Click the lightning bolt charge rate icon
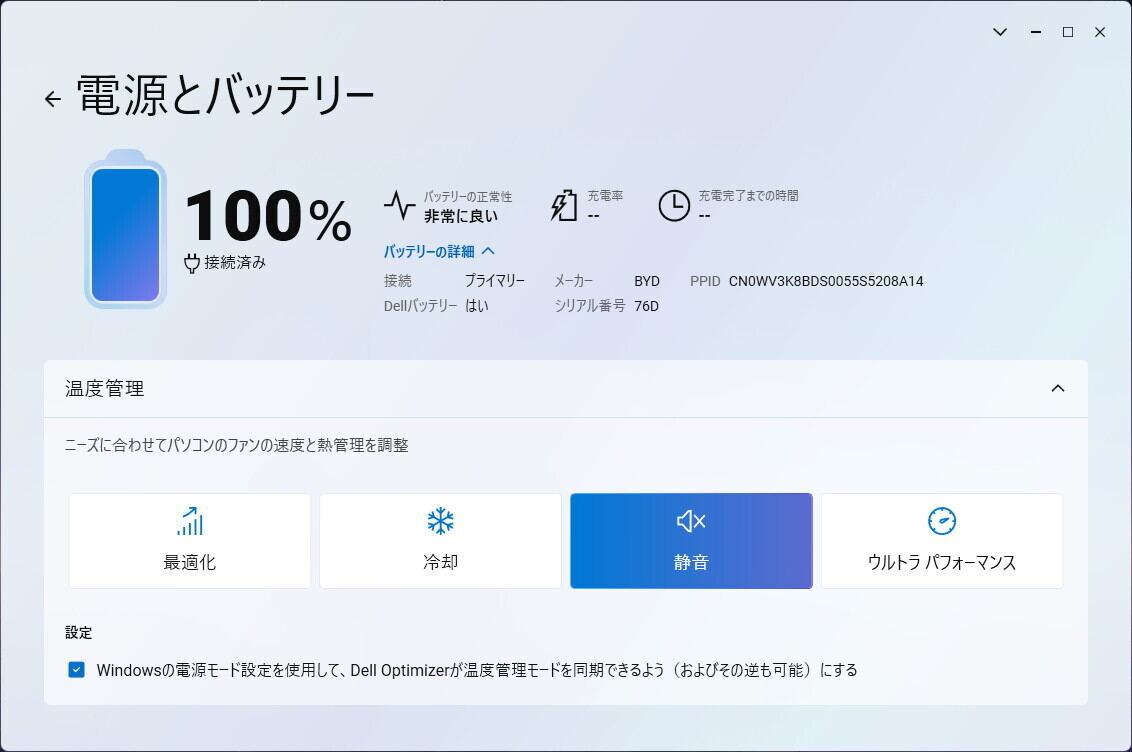 point(564,204)
